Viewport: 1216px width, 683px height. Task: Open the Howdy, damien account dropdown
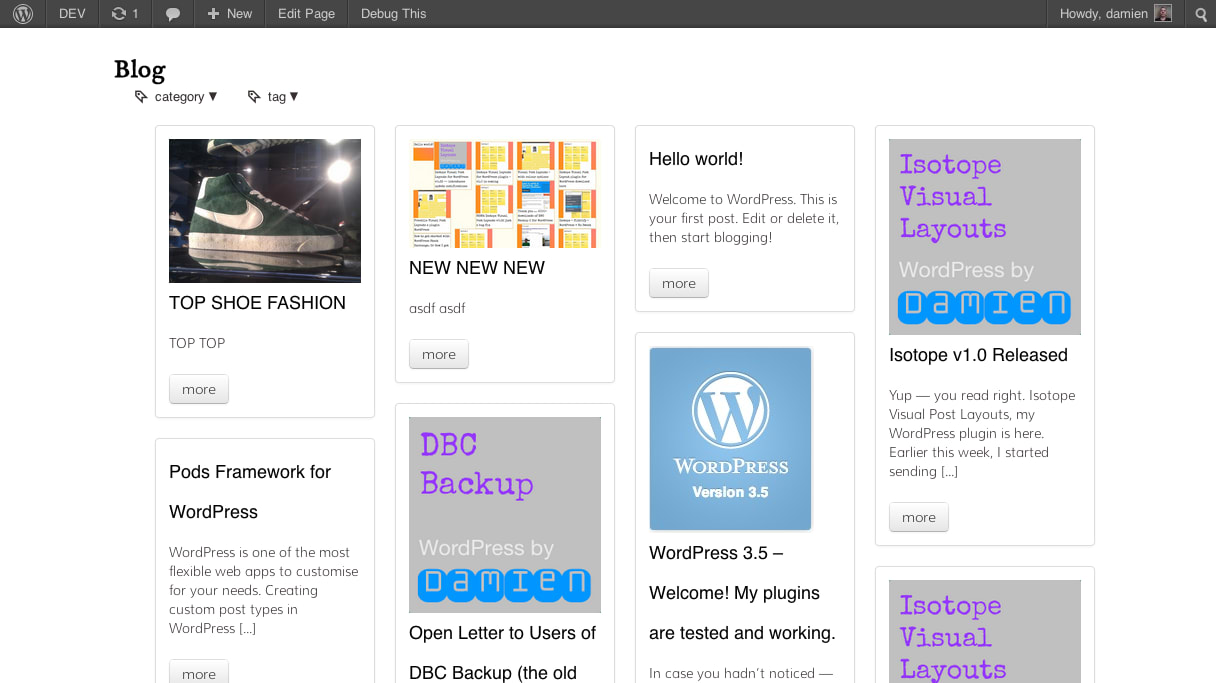tap(1110, 13)
